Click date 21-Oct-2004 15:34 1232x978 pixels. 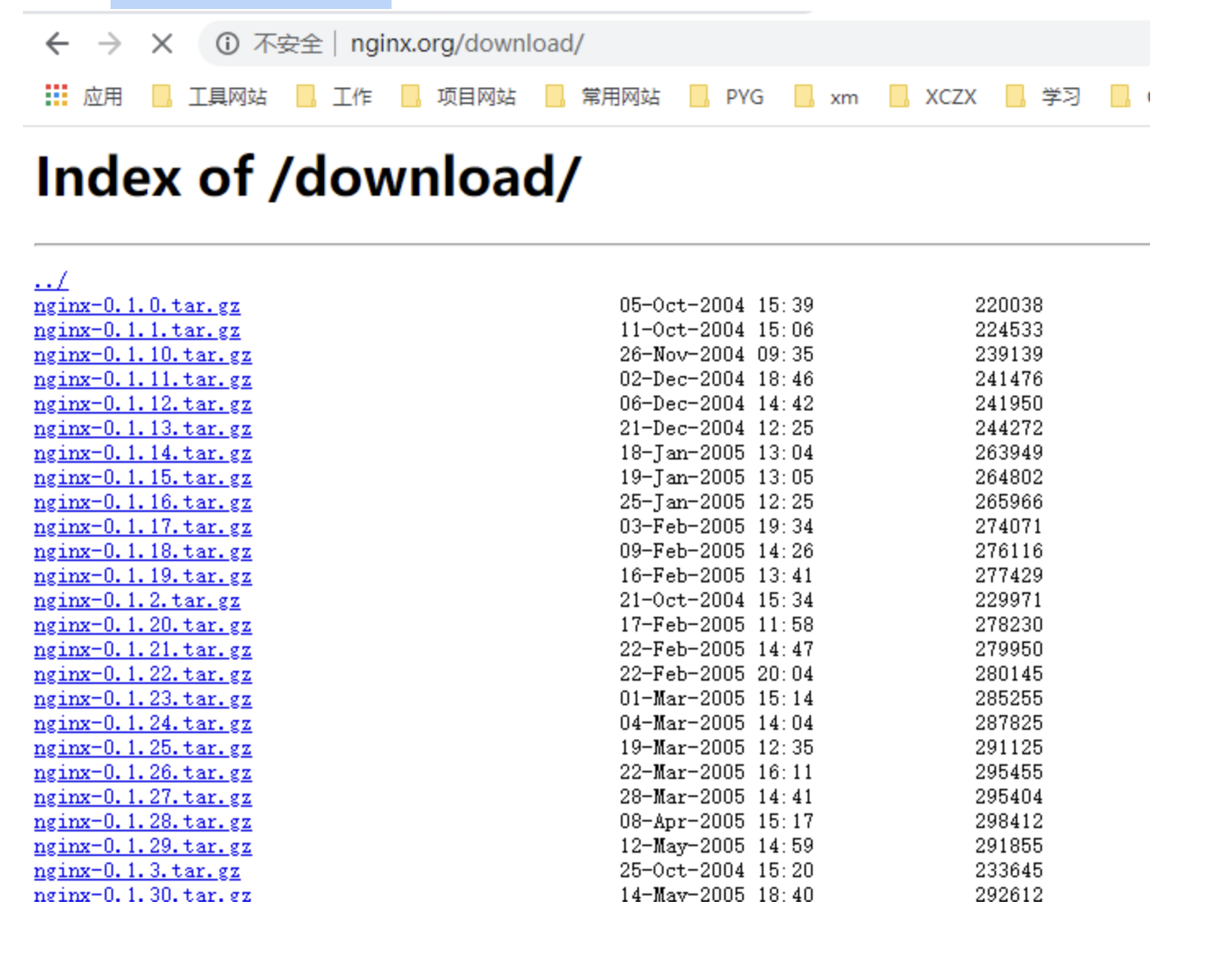click(x=717, y=600)
